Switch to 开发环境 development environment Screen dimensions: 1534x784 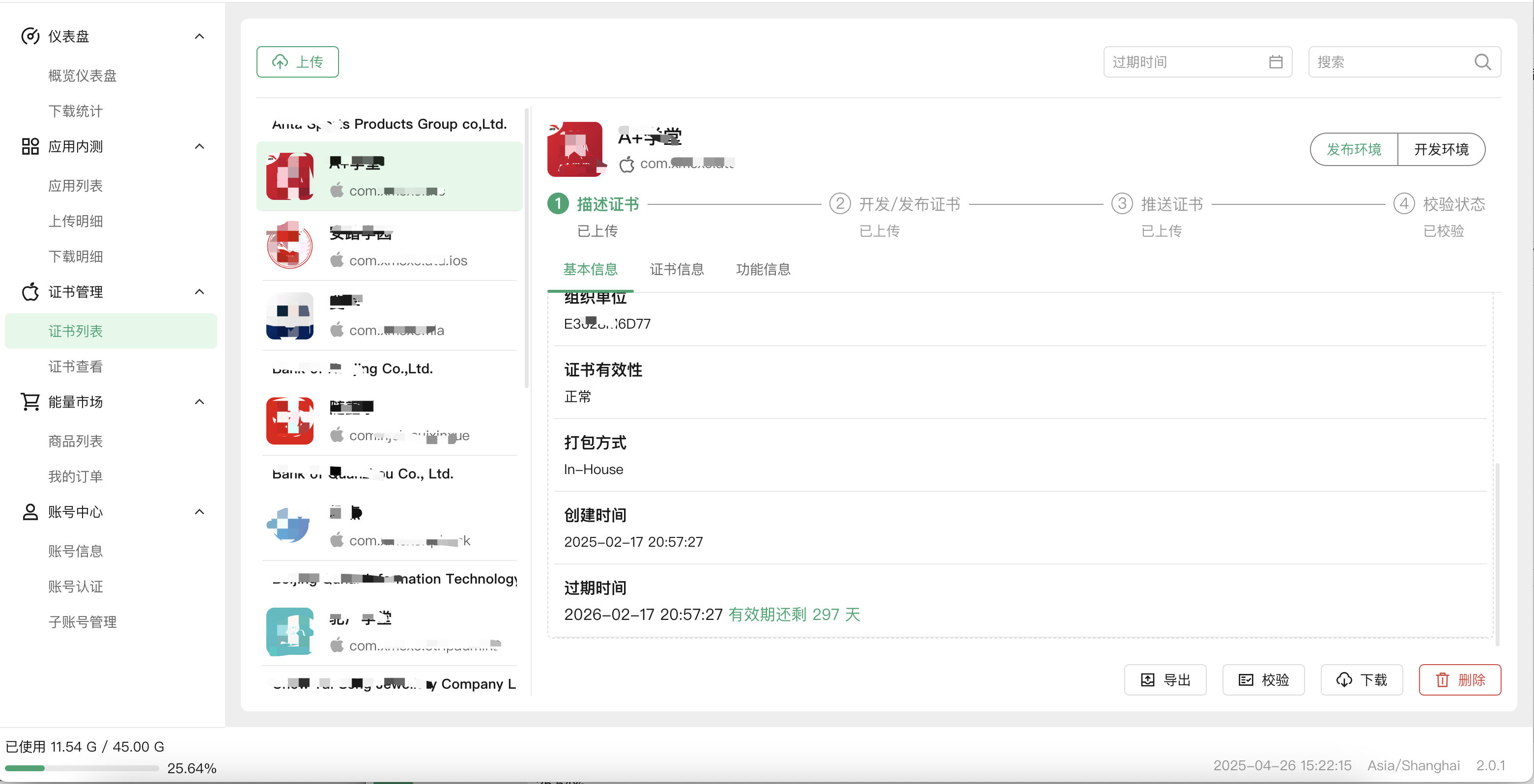pyautogui.click(x=1441, y=149)
